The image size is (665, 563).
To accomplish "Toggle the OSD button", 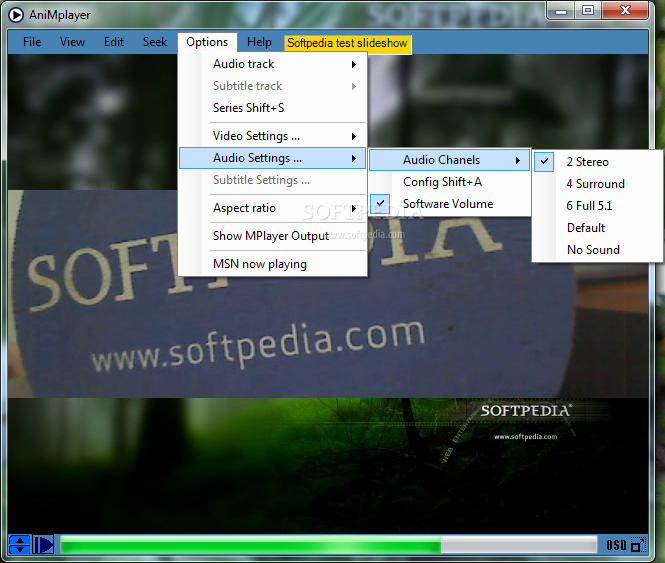I will point(616,545).
